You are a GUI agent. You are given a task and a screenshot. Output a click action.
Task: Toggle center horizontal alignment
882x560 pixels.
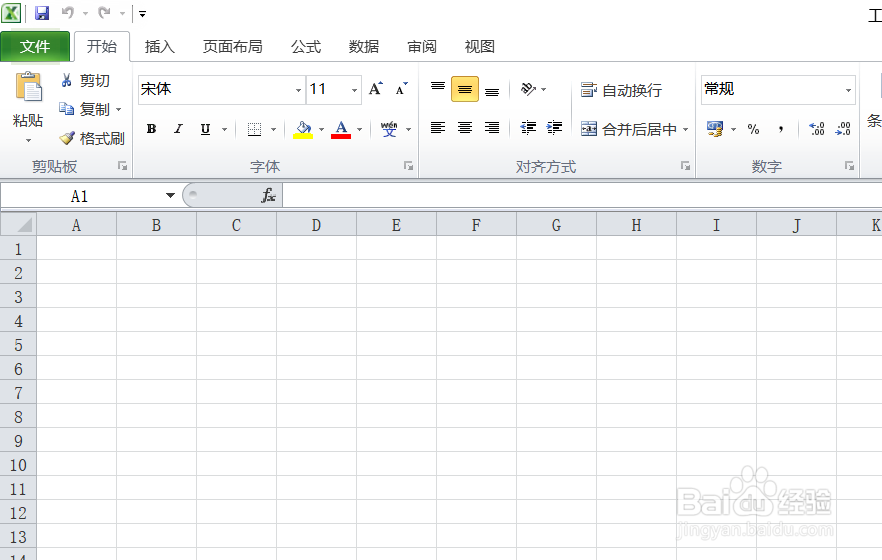pyautogui.click(x=465, y=128)
